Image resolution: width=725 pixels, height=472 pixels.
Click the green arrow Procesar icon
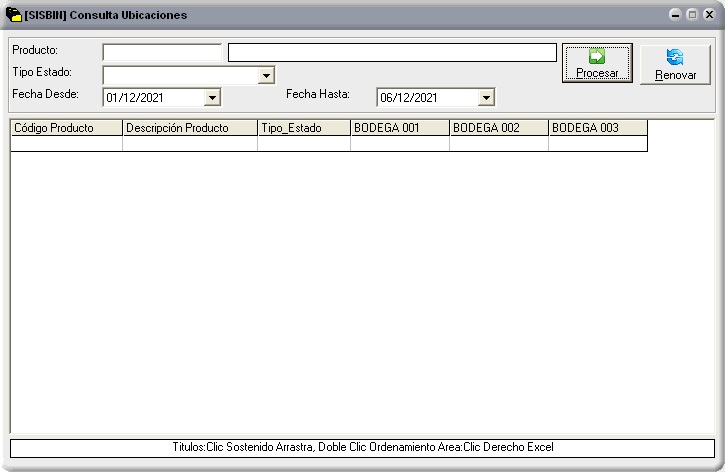coord(597,57)
